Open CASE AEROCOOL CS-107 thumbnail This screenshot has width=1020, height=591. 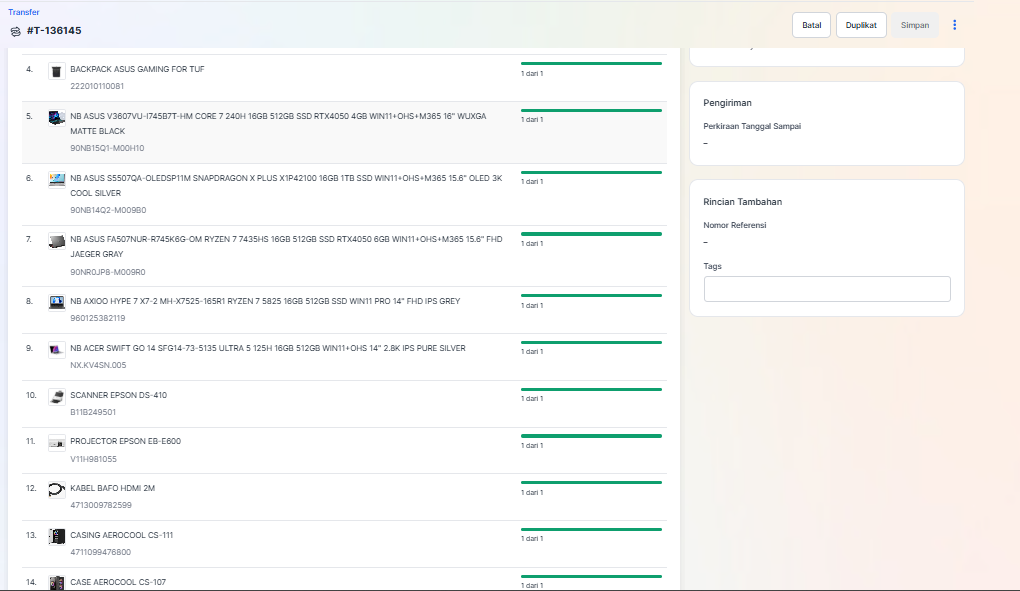pos(57,583)
